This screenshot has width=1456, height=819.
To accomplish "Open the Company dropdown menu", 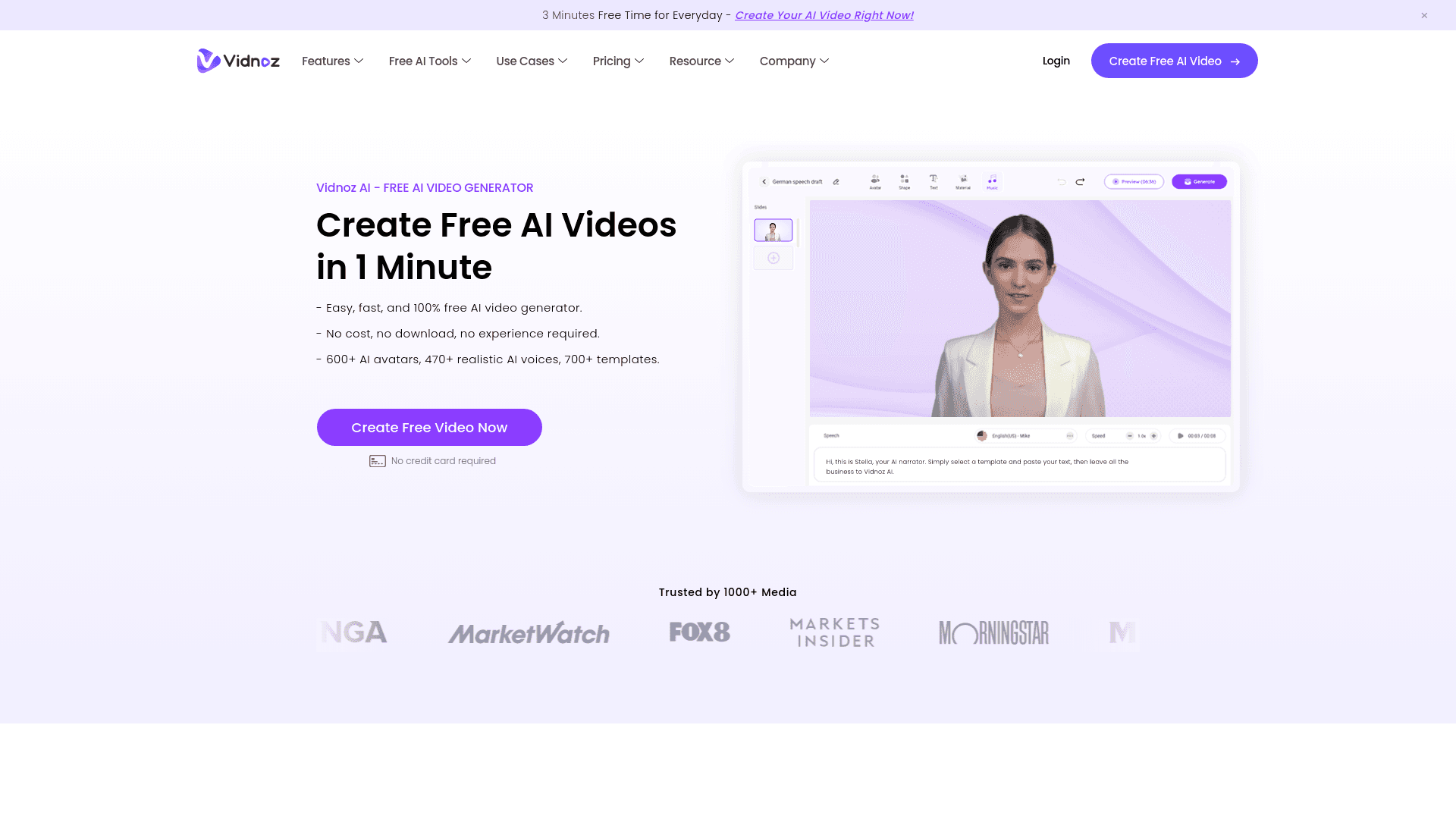I will 793,61.
